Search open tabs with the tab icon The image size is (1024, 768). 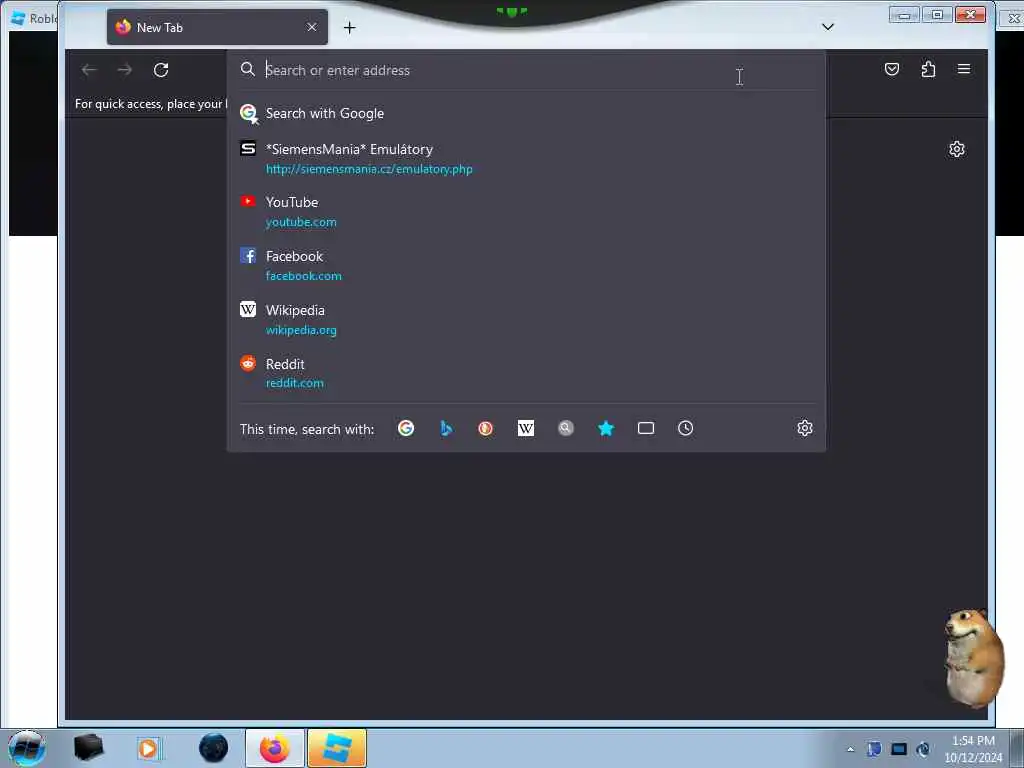(x=646, y=428)
